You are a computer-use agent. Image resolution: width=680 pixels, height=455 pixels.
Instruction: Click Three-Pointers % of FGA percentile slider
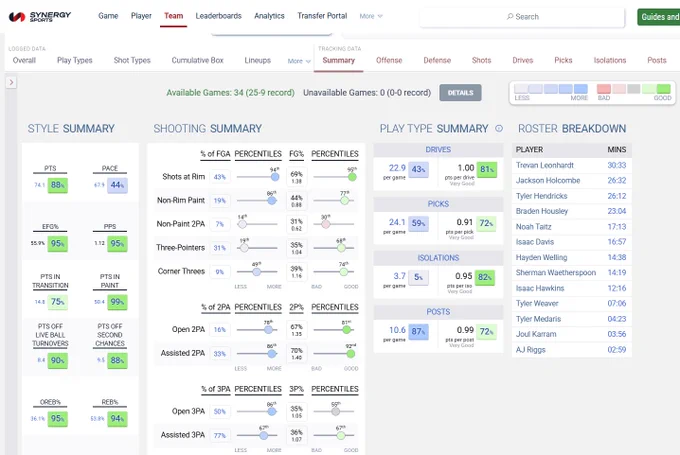[257, 248]
